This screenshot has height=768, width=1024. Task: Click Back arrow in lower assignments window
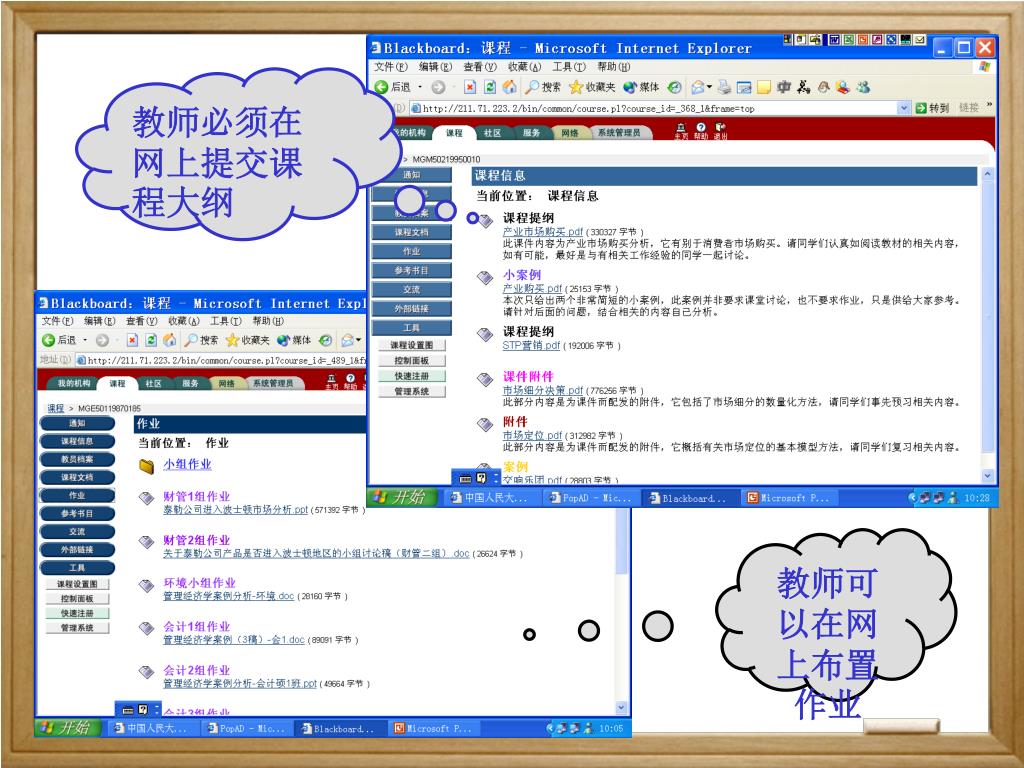point(48,340)
